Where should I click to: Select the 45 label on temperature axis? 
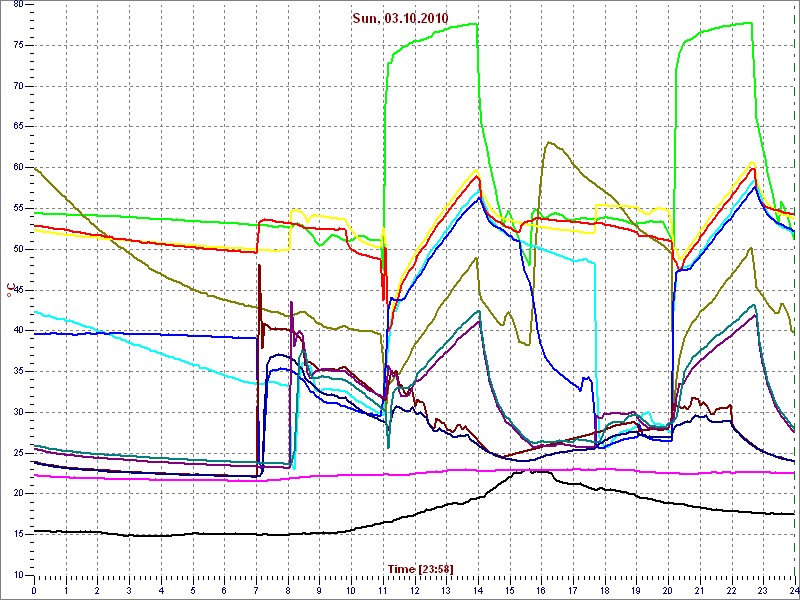tap(17, 290)
